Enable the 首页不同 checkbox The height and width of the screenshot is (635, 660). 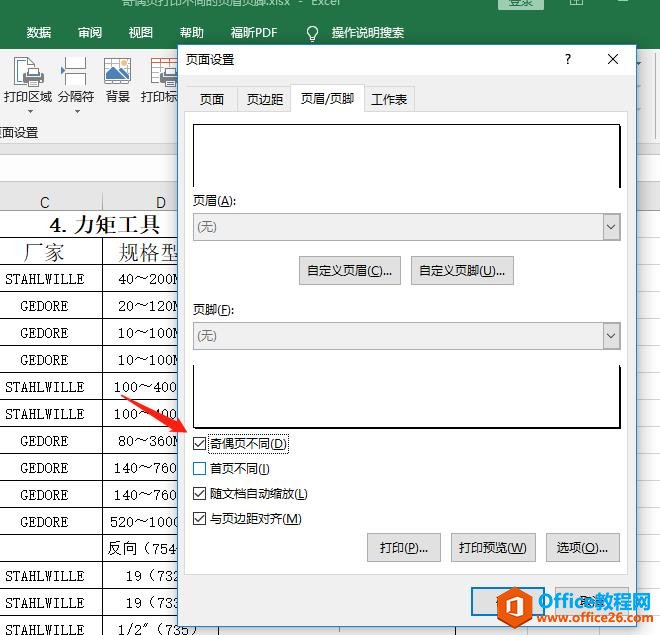(200, 468)
